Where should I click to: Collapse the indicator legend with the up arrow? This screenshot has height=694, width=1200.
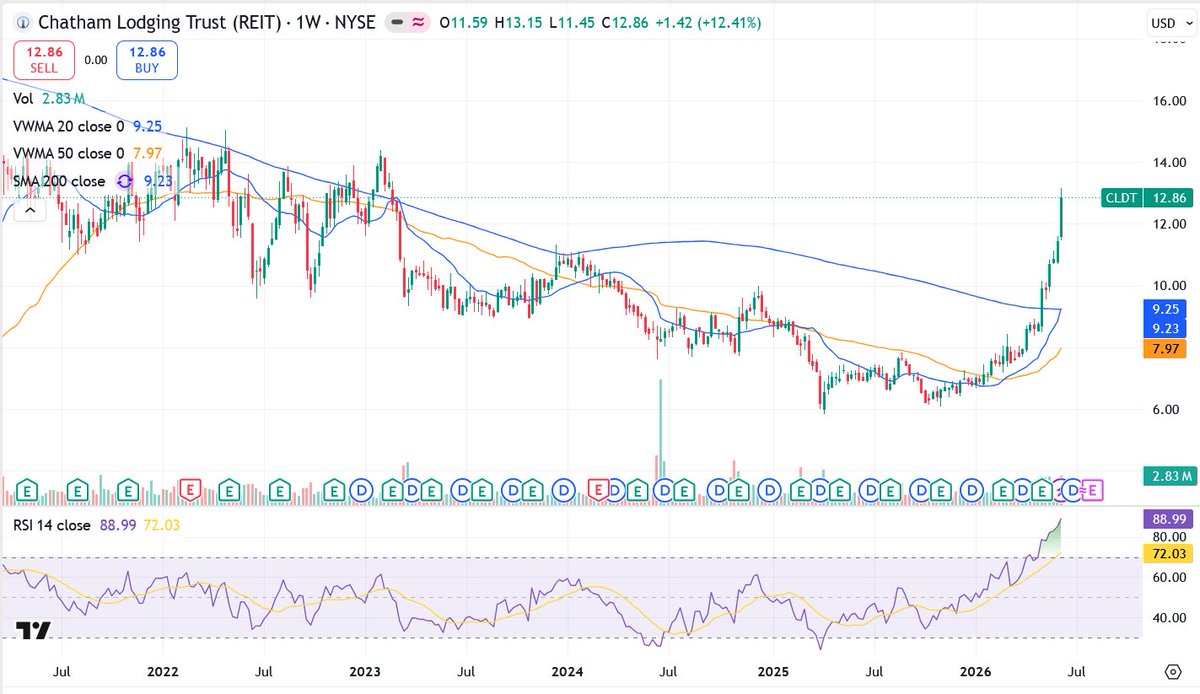point(28,210)
